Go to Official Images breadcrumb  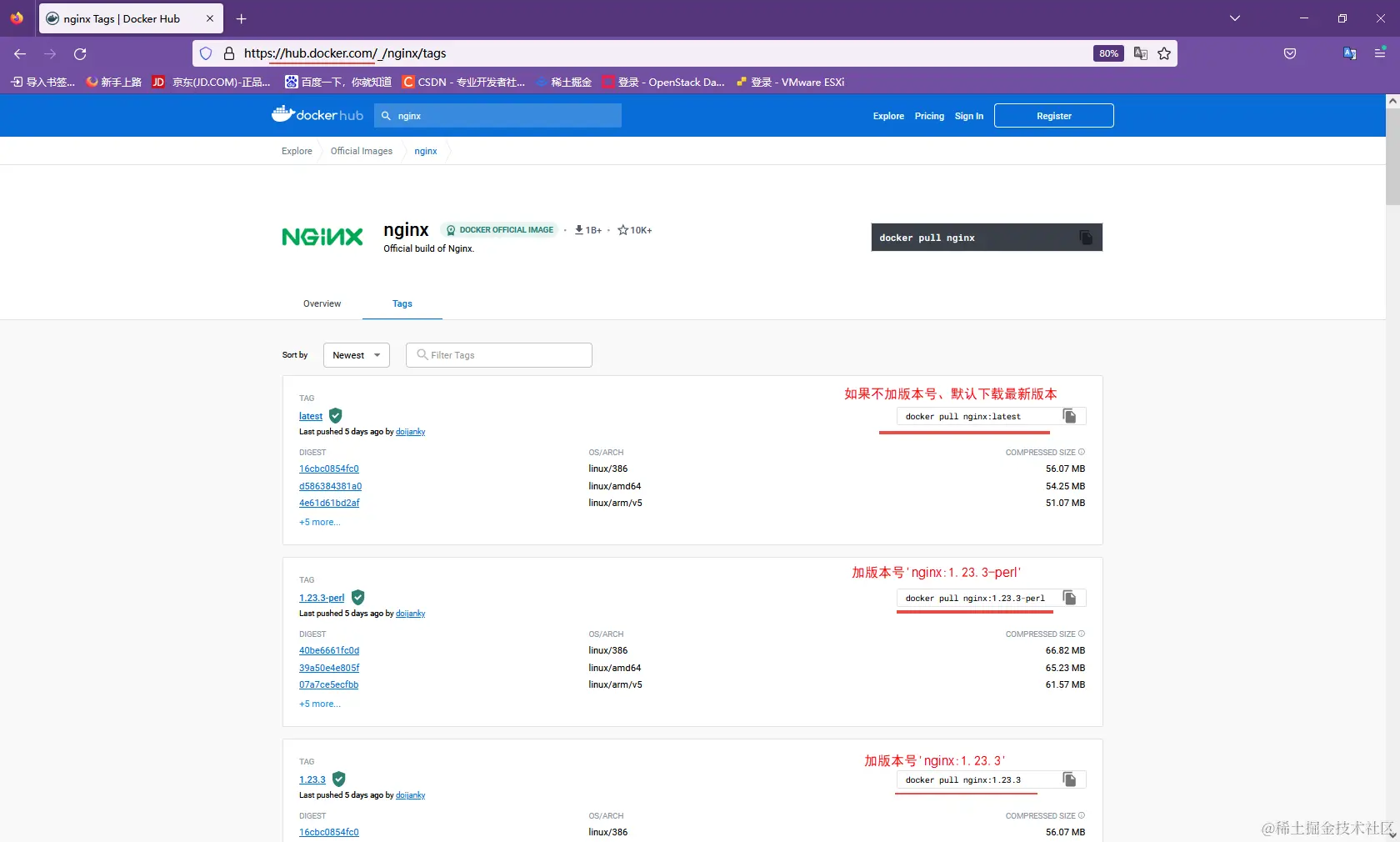pyautogui.click(x=362, y=151)
